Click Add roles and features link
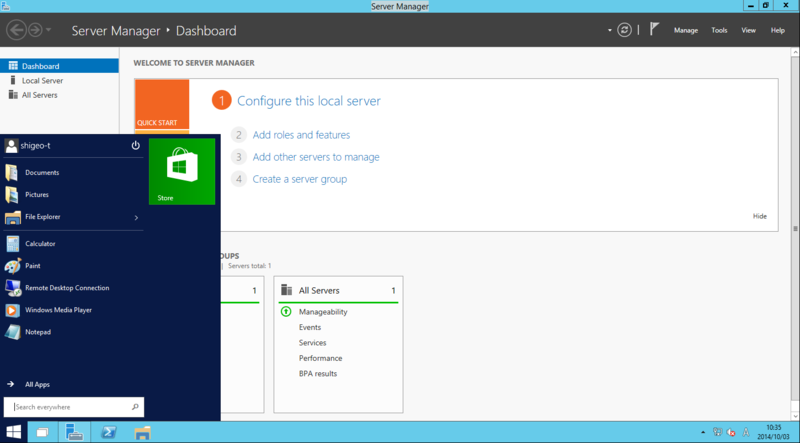Image resolution: width=800 pixels, height=443 pixels. point(301,135)
